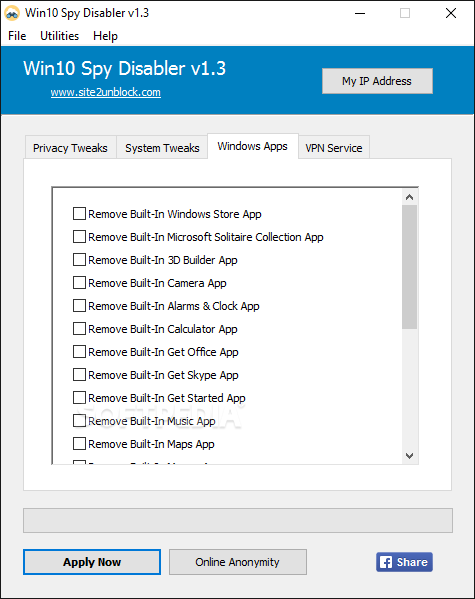Minimize the Win10 Spy Disabler window
Screen dimensions: 475x599
click(360, 13)
